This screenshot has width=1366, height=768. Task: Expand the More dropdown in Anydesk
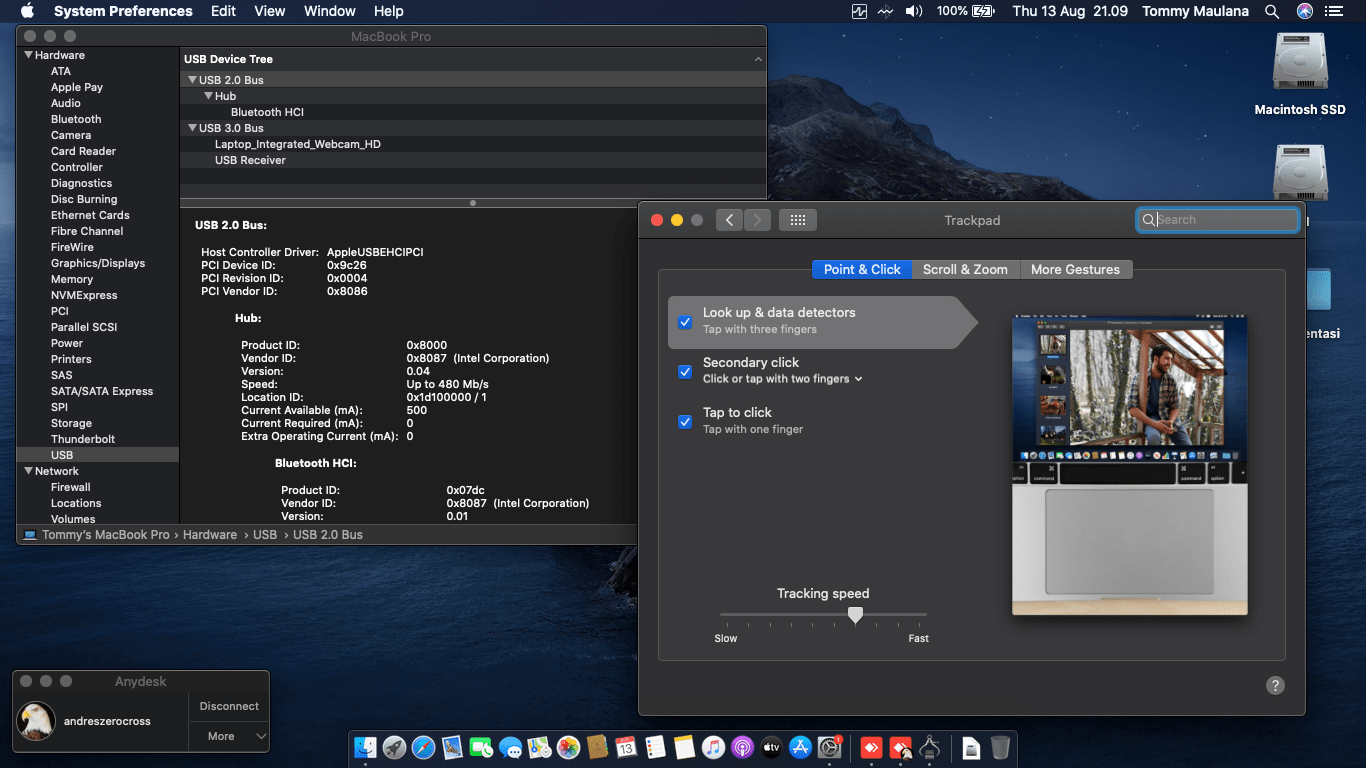[x=229, y=736]
